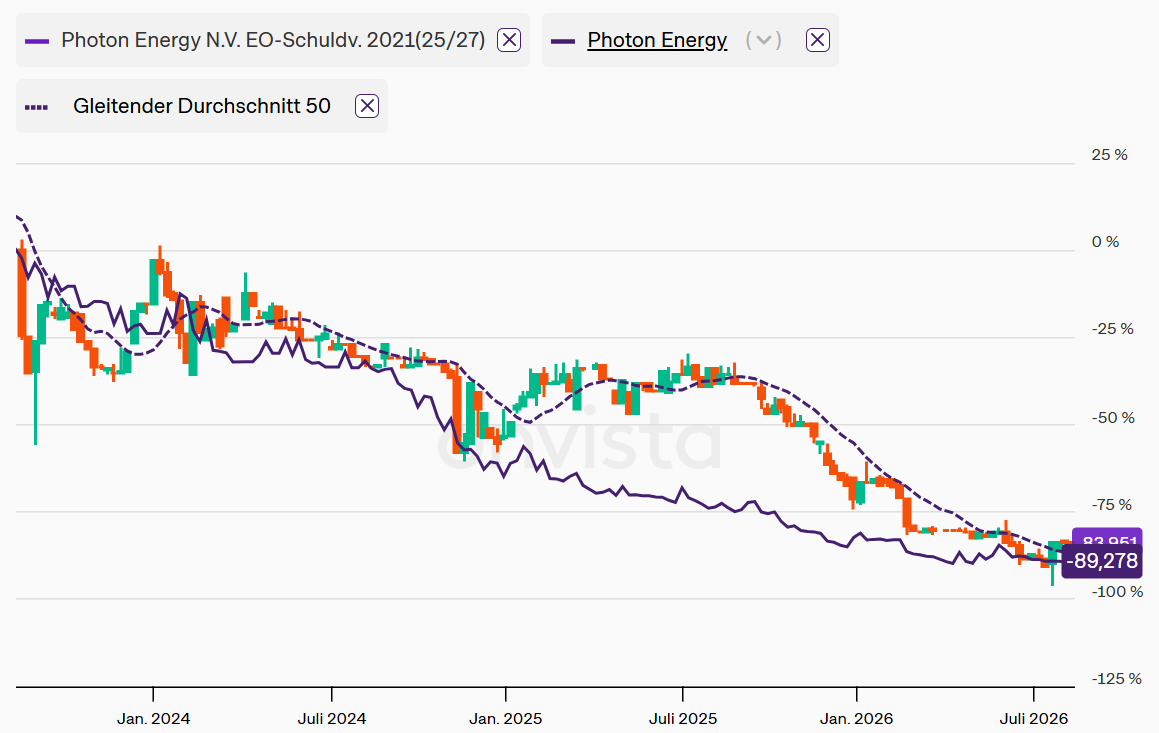Click the 83,951 value badge
This screenshot has width=1159, height=733.
1107,537
